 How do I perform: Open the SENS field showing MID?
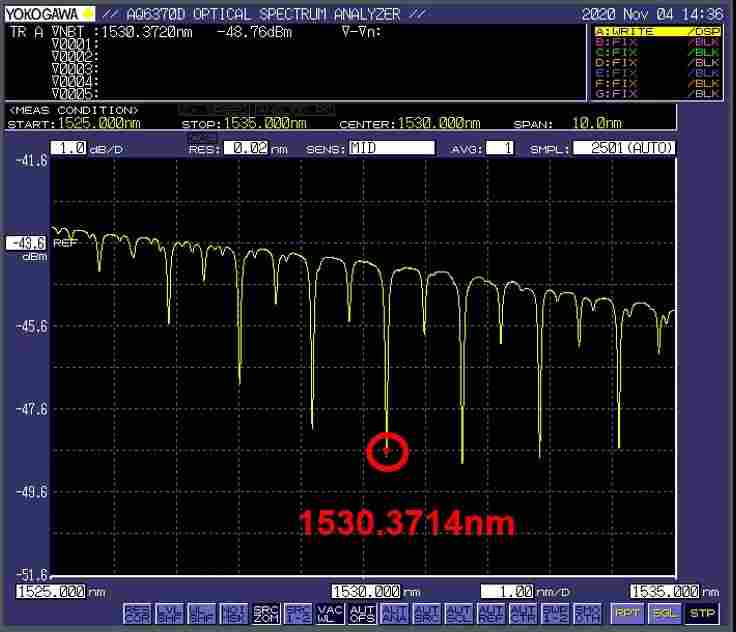click(391, 148)
